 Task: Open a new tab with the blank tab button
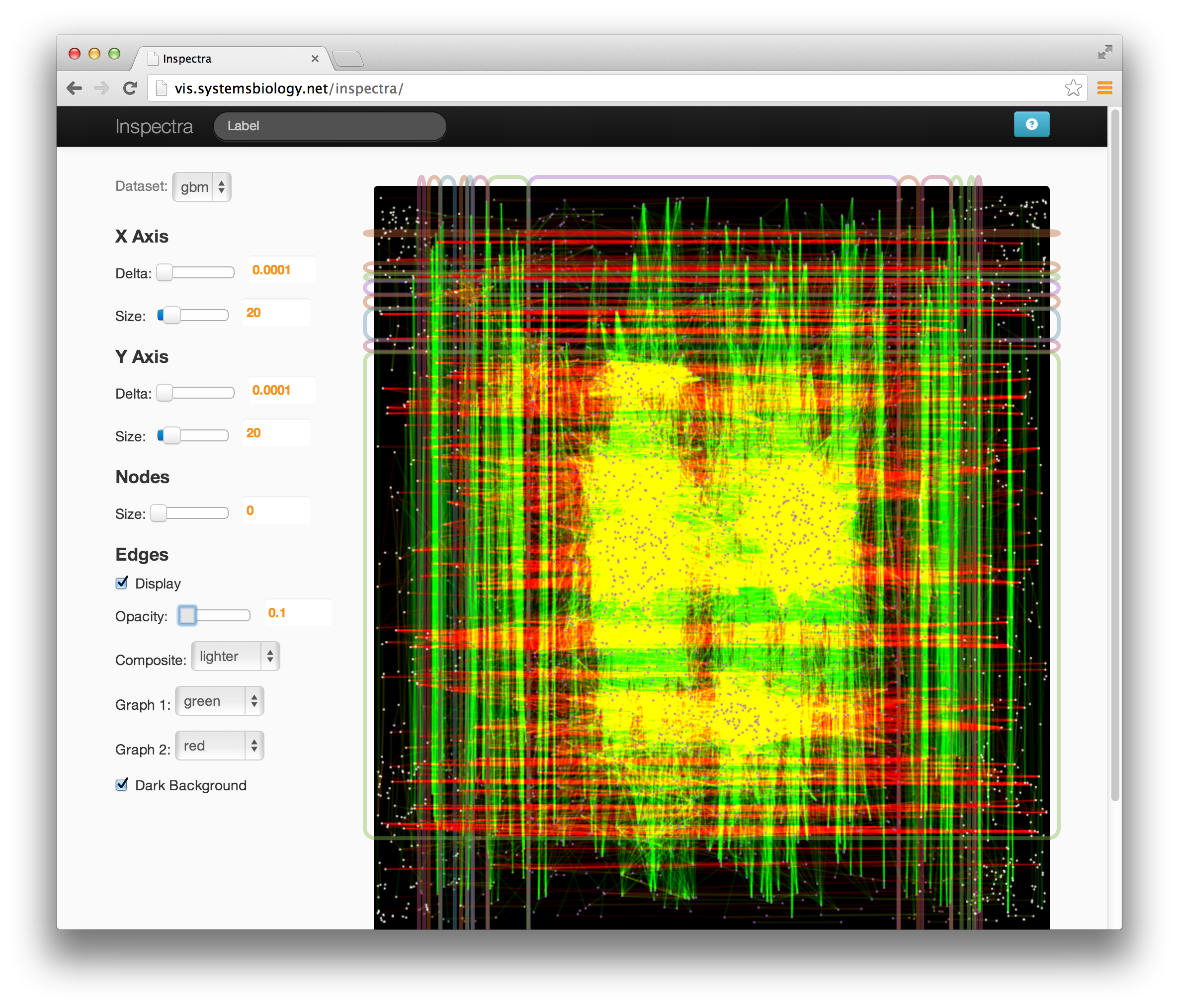[x=347, y=59]
